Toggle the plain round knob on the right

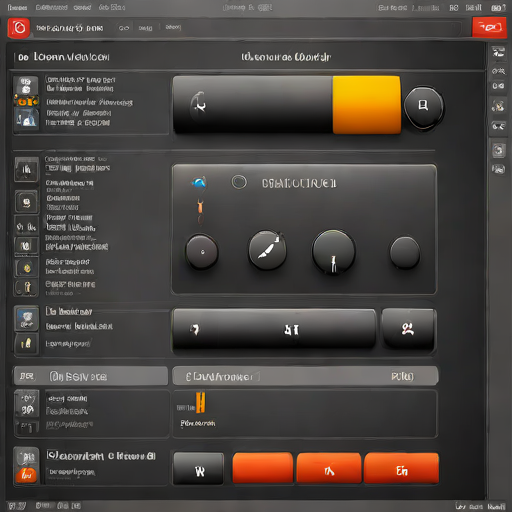[405, 252]
